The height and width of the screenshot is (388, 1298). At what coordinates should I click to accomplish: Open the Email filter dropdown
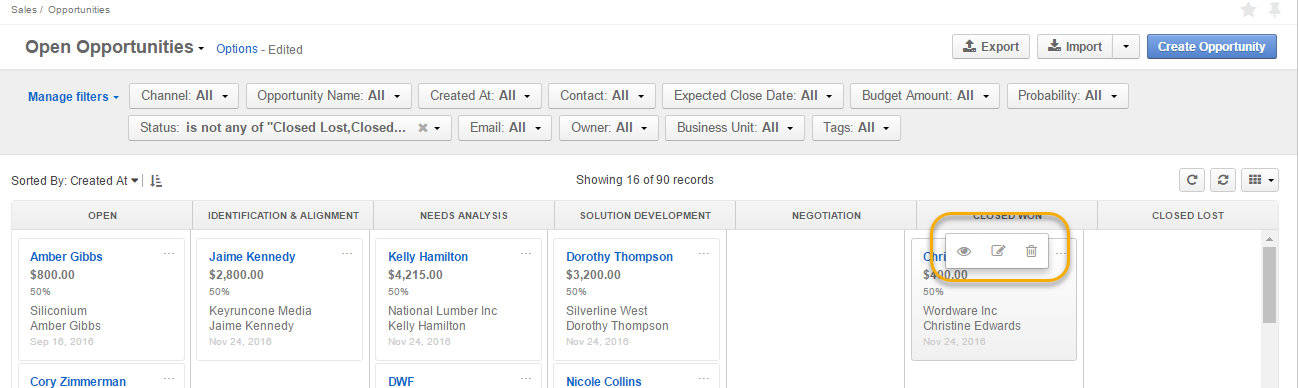(504, 128)
